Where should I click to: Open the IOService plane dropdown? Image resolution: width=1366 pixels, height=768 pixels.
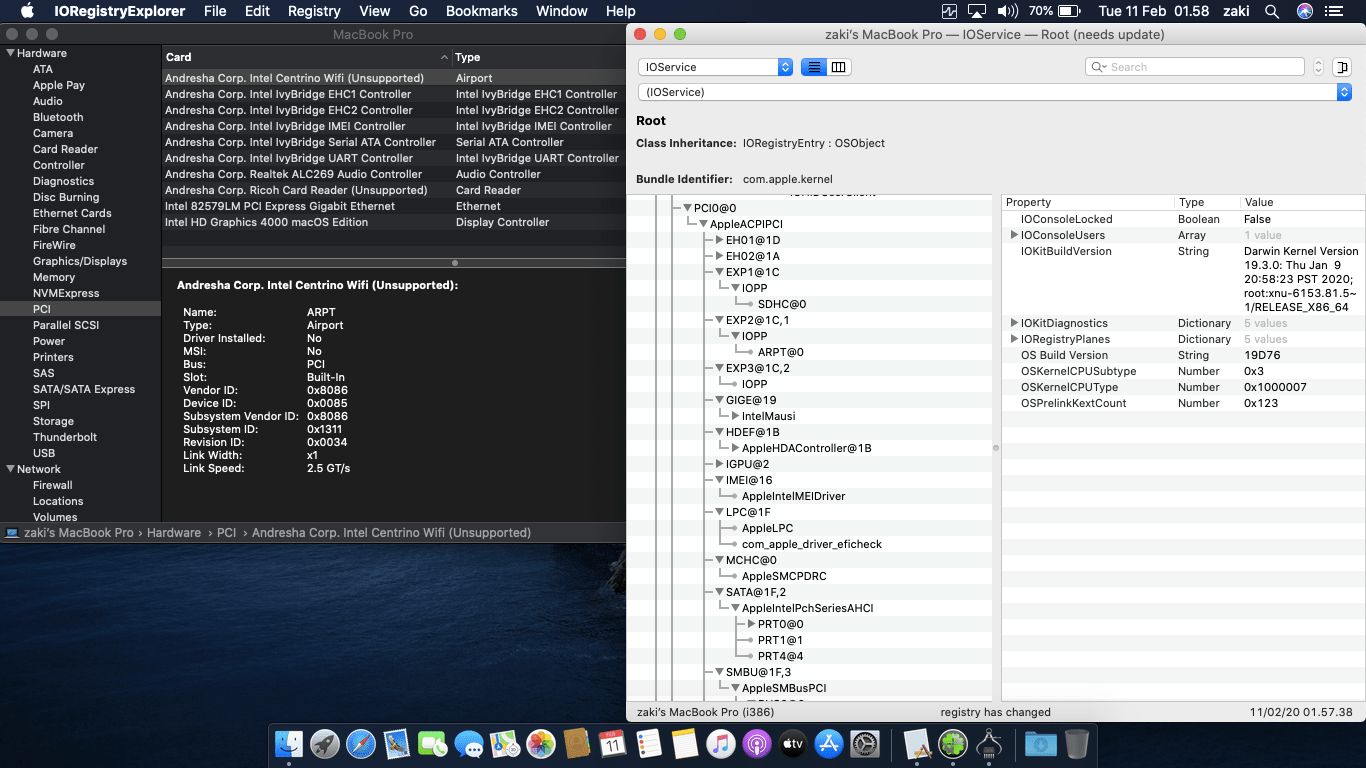(x=715, y=67)
